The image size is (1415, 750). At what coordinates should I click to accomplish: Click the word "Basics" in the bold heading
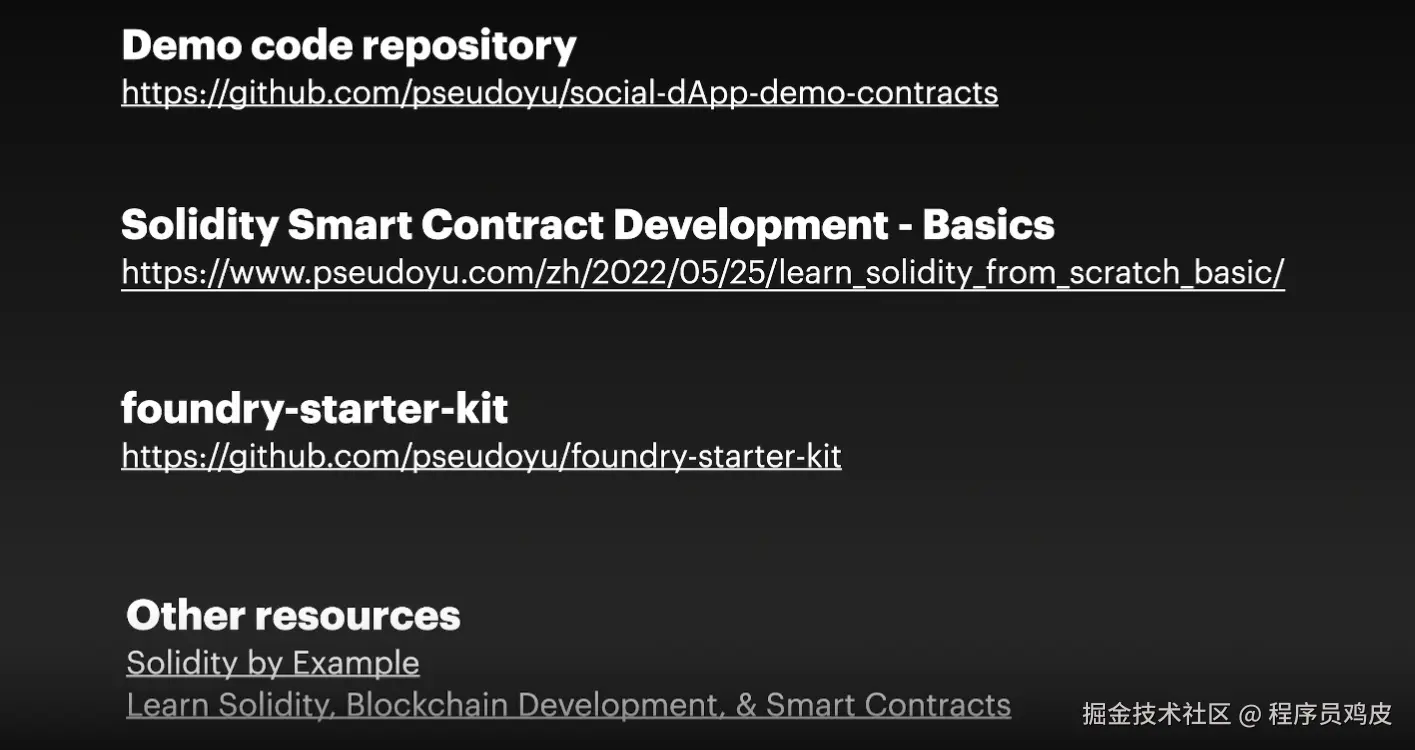(x=988, y=225)
